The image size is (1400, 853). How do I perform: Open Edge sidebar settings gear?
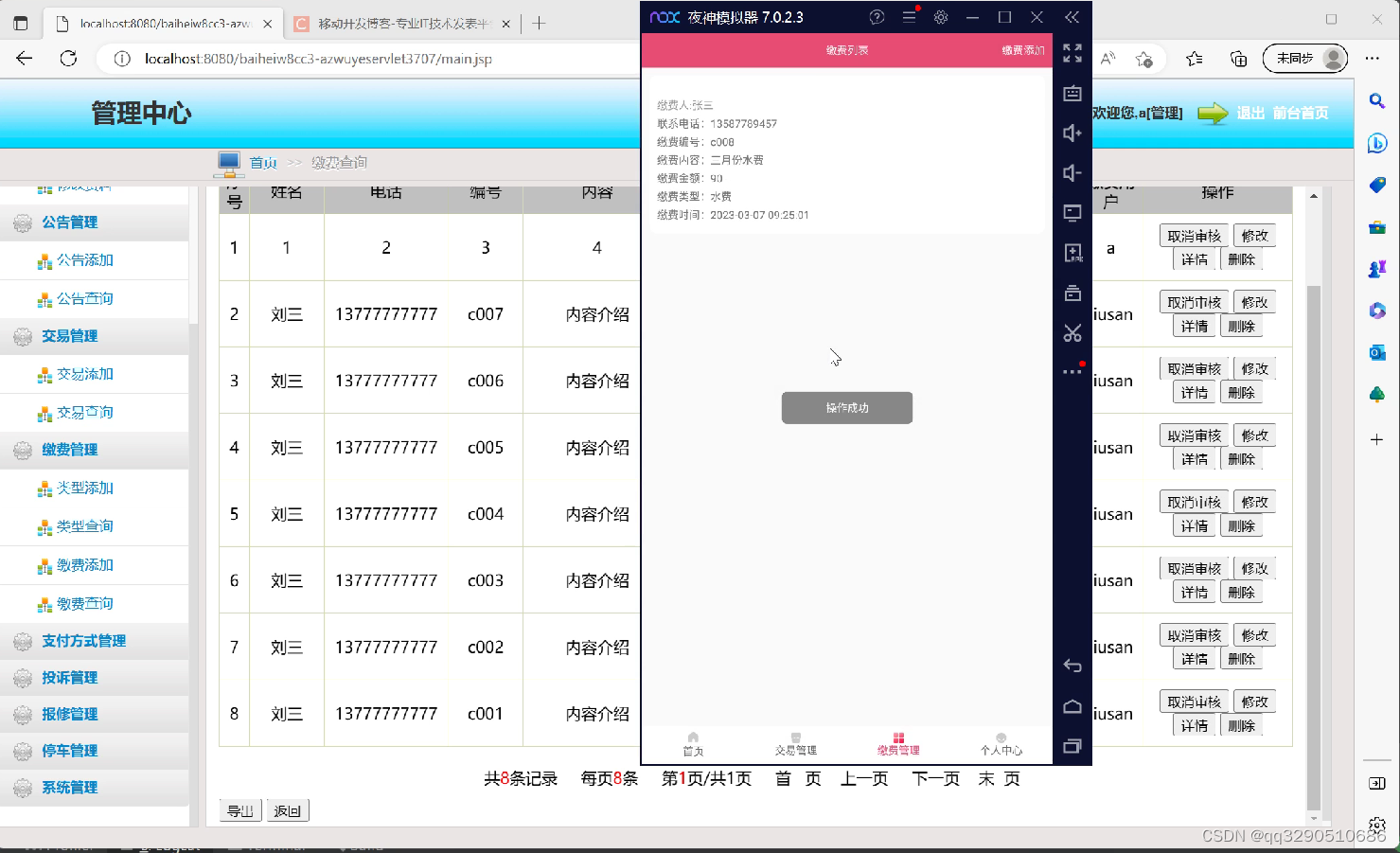(x=1376, y=825)
